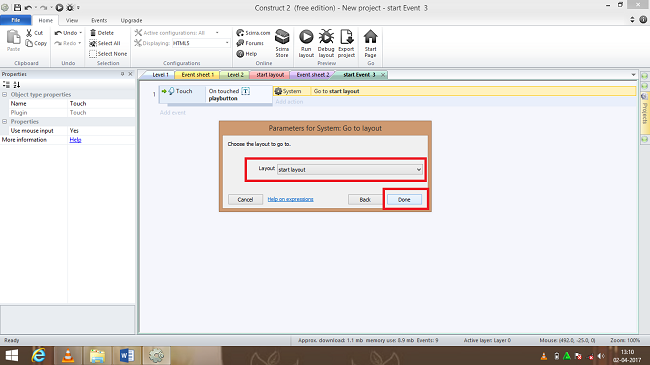Click the Go to start layout action
Screen dimensions: 650x365
336,91
